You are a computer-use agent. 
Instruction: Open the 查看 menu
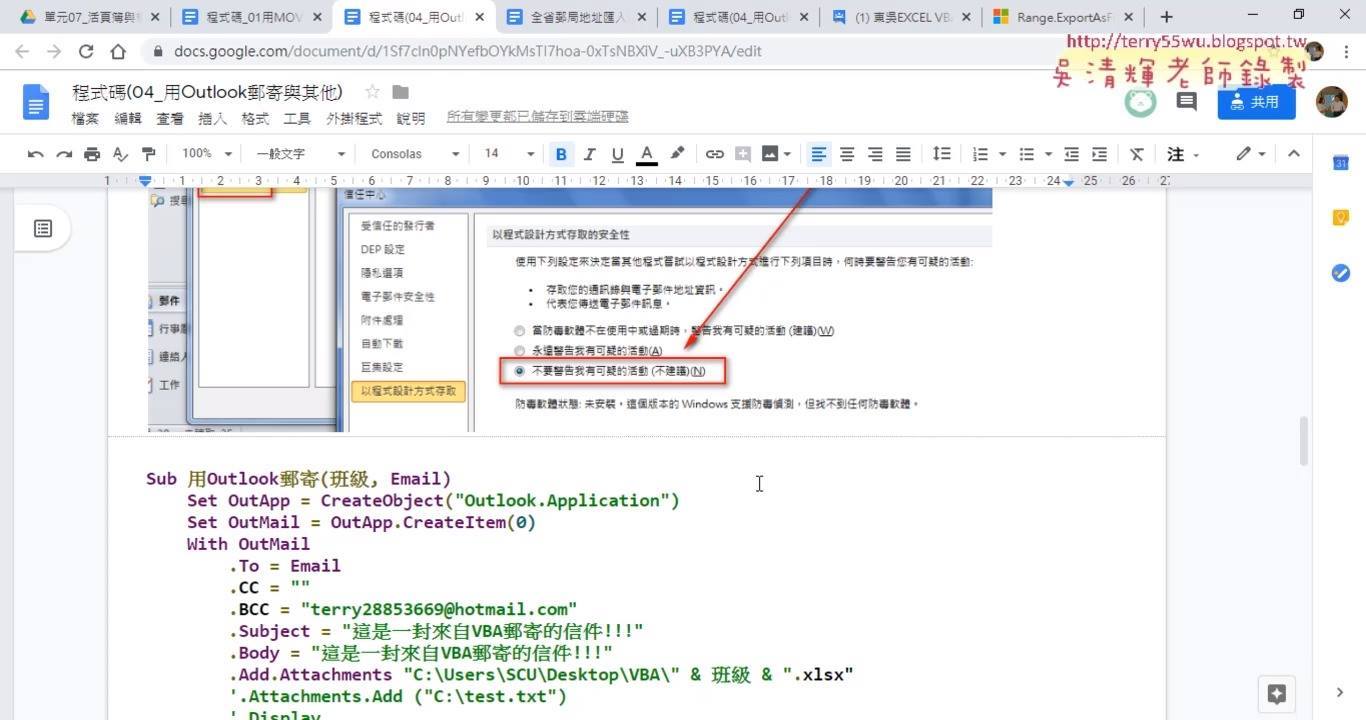click(170, 118)
